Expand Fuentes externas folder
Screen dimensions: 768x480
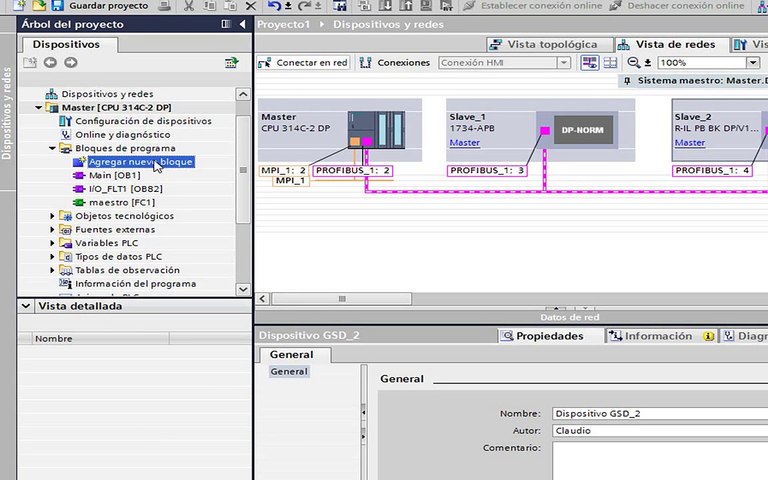[x=52, y=229]
